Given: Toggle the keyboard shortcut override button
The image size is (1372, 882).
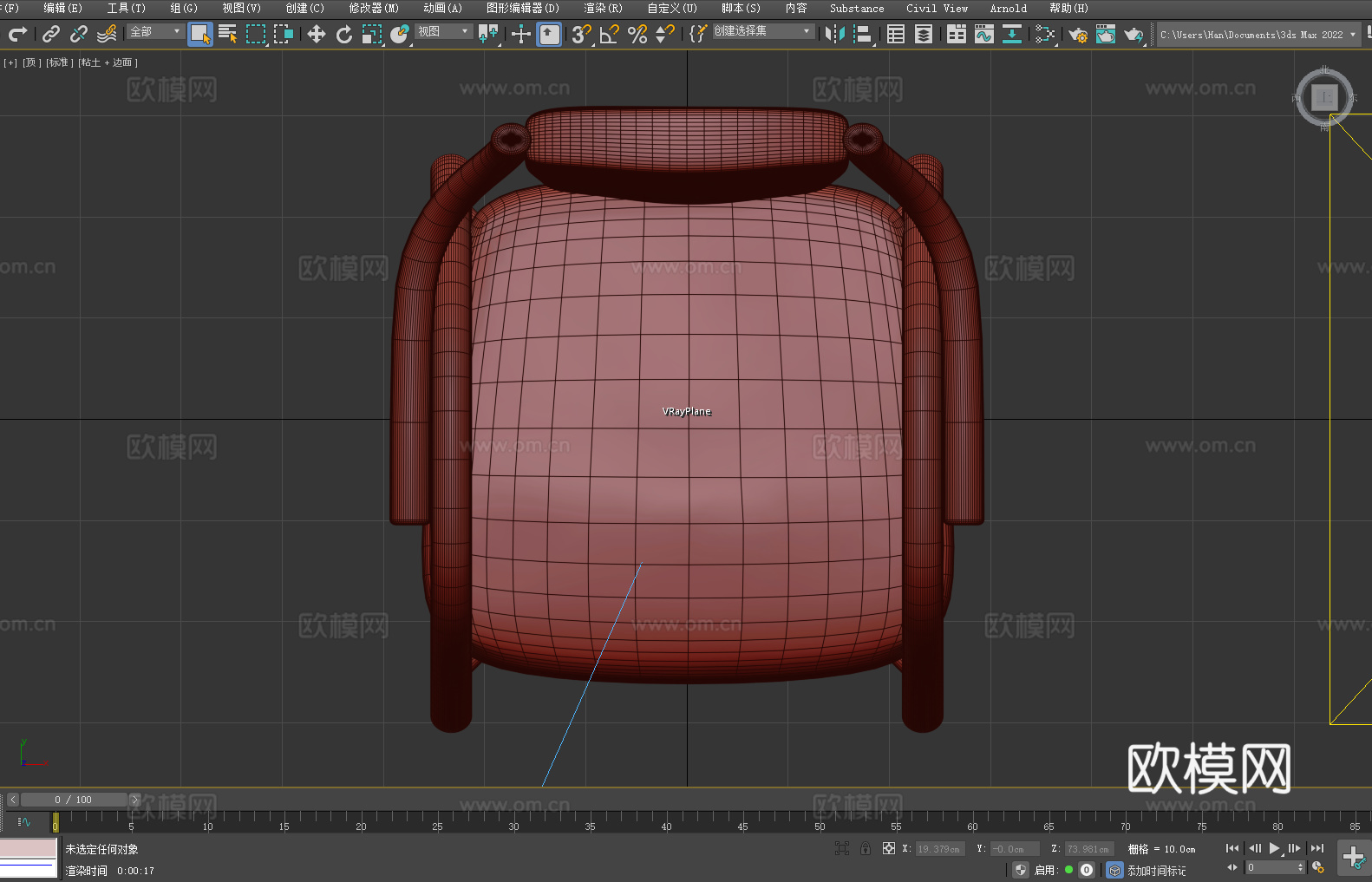Looking at the screenshot, I should tap(550, 34).
